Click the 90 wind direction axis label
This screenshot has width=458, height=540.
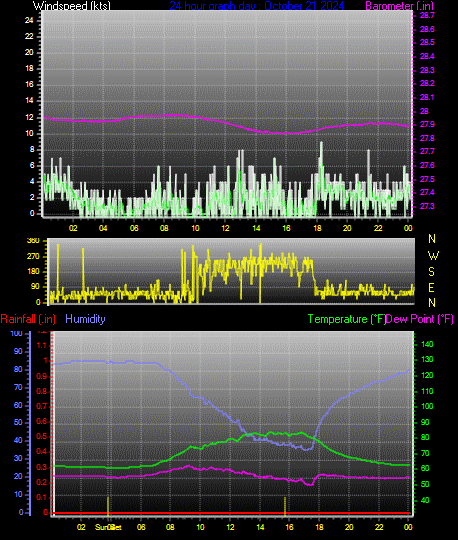(35, 287)
